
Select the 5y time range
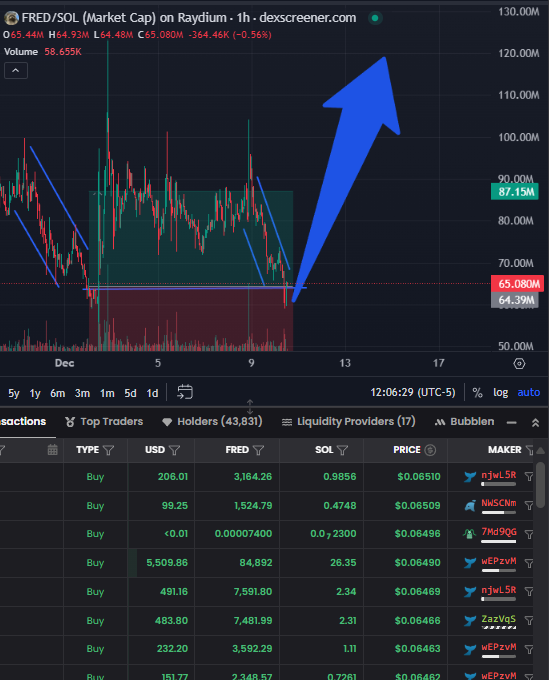[x=14, y=393]
